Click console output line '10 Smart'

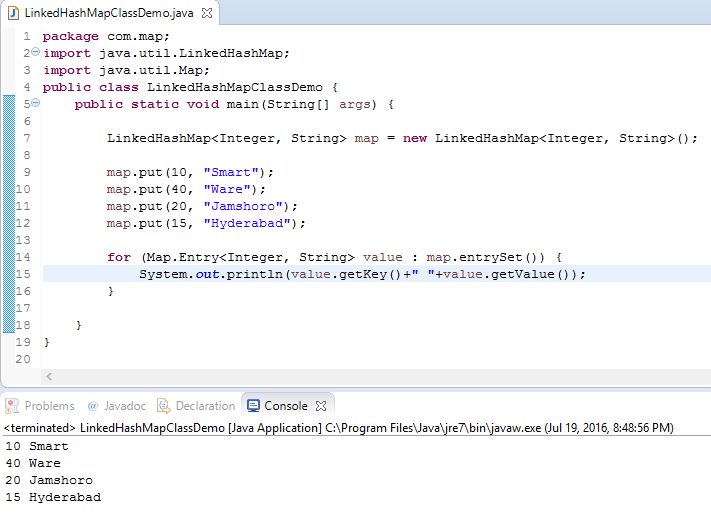coord(37,446)
